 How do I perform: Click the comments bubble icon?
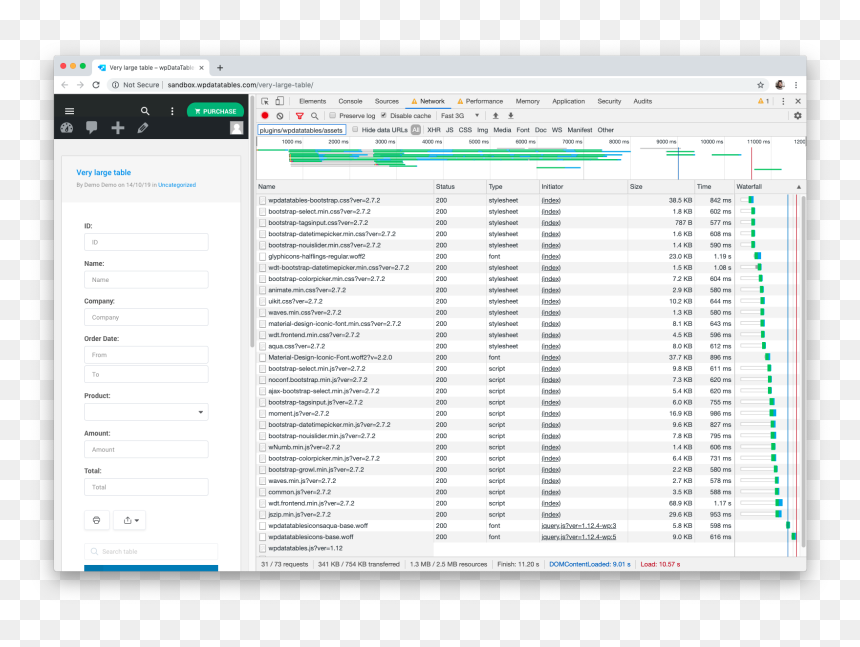[x=92, y=128]
